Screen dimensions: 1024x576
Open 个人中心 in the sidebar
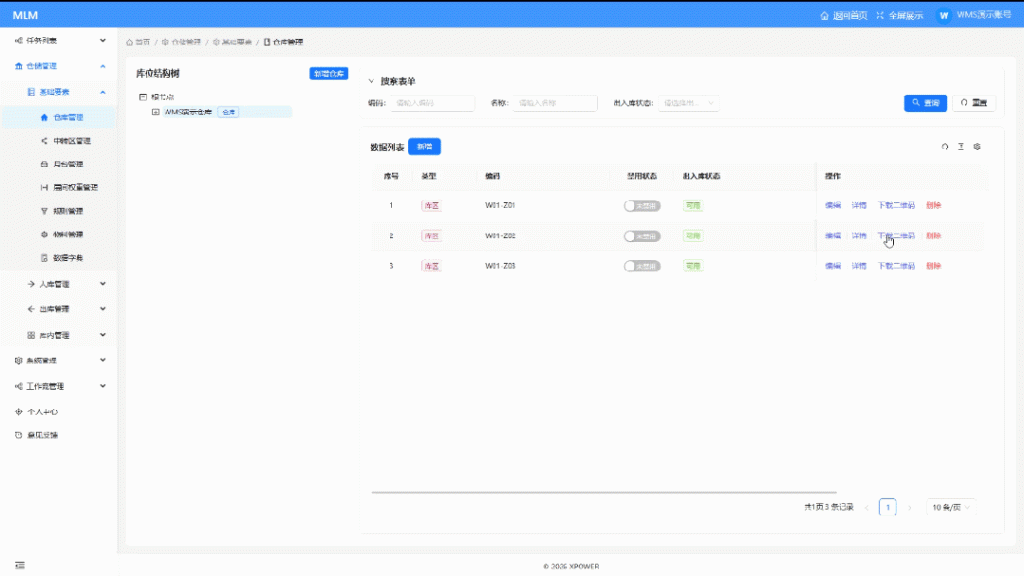(x=42, y=411)
